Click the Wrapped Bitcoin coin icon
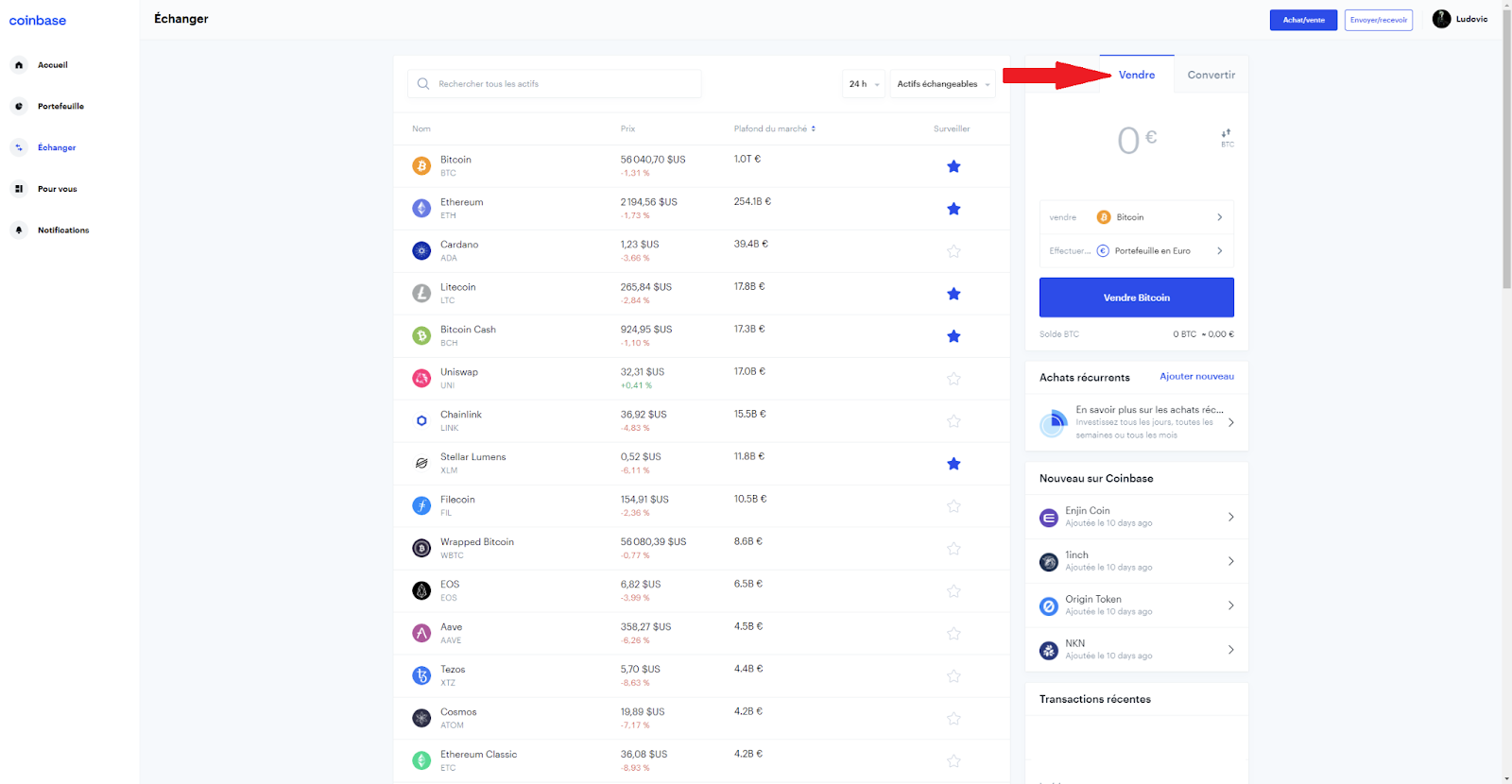 click(x=421, y=549)
